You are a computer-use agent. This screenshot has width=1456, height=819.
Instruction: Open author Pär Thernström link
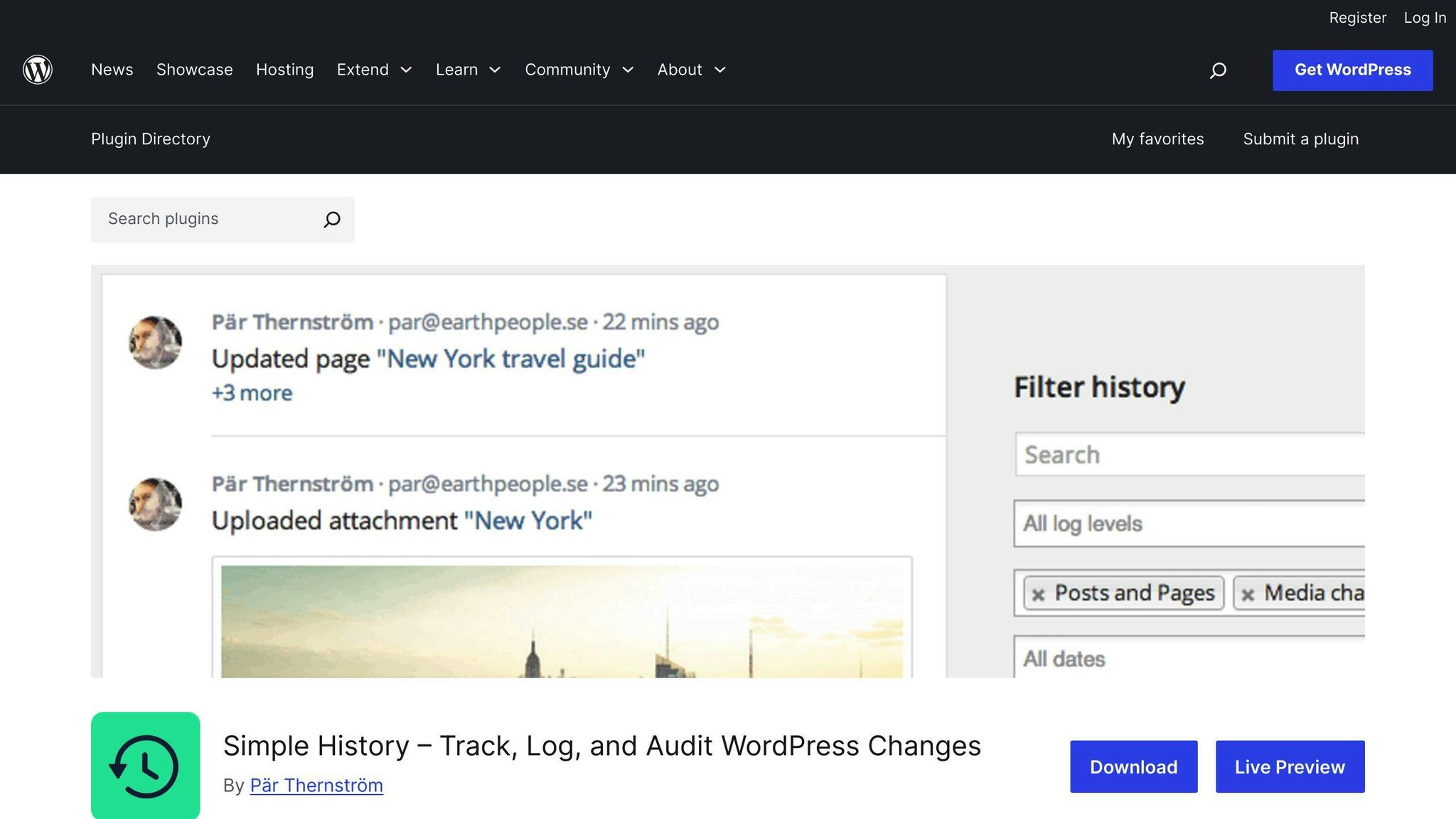316,786
